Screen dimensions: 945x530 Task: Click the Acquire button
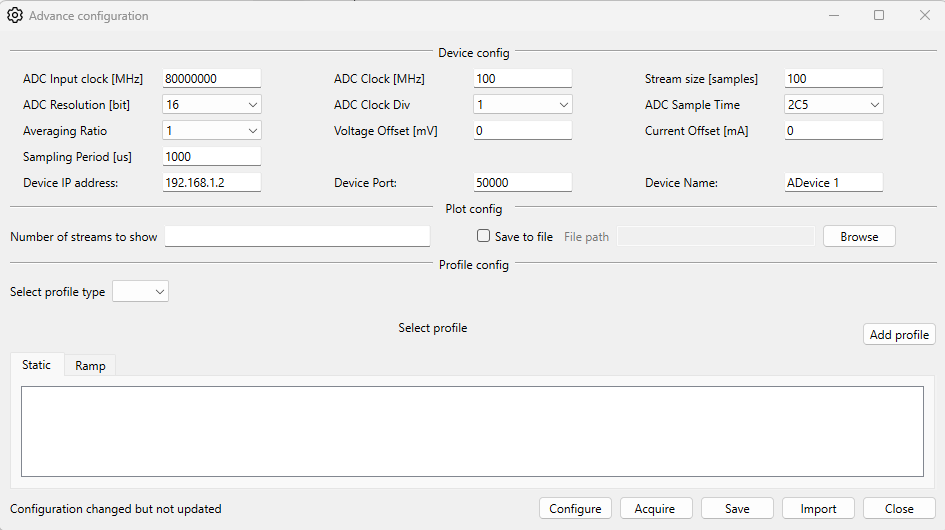(x=655, y=509)
